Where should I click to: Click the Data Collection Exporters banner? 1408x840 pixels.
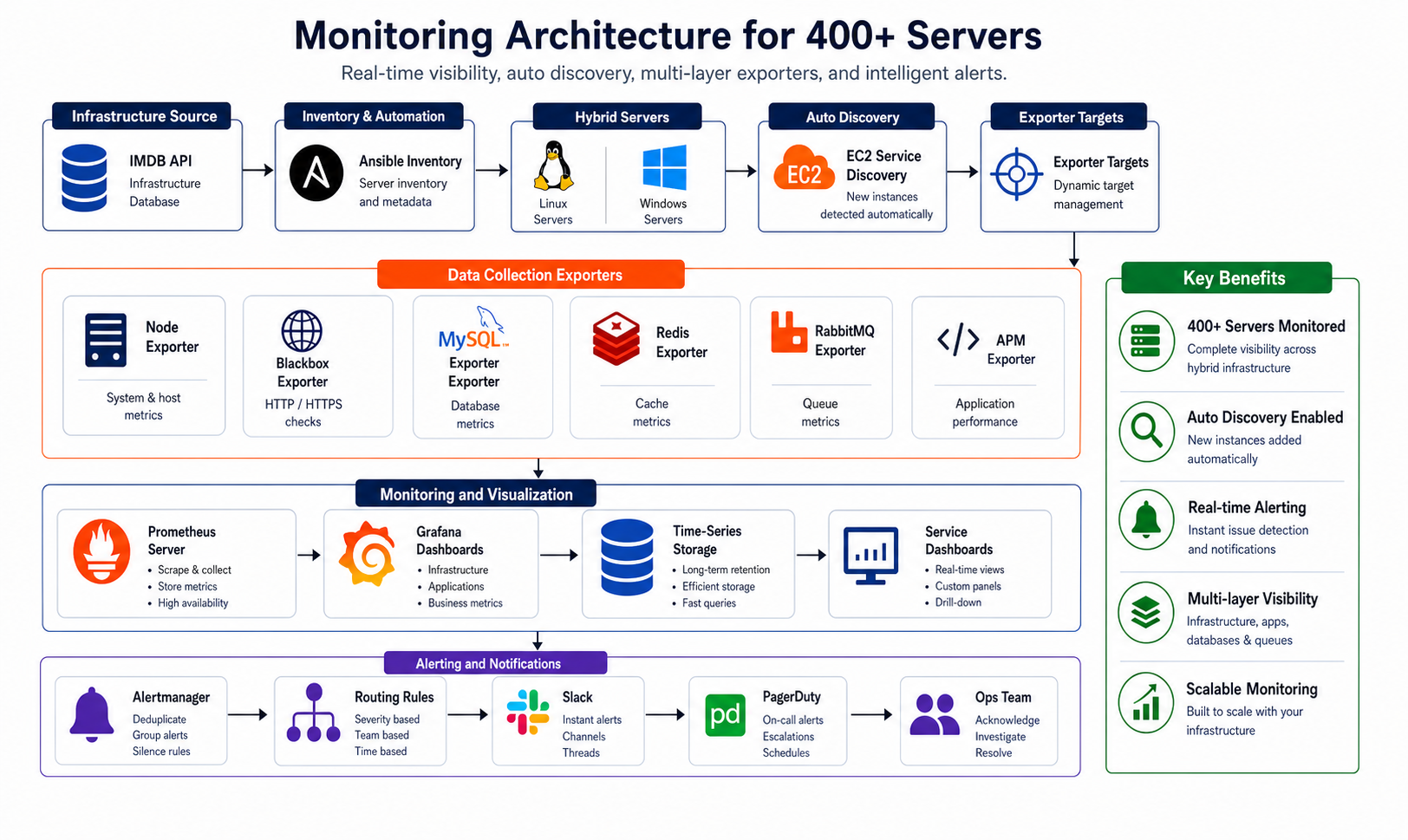click(x=531, y=275)
